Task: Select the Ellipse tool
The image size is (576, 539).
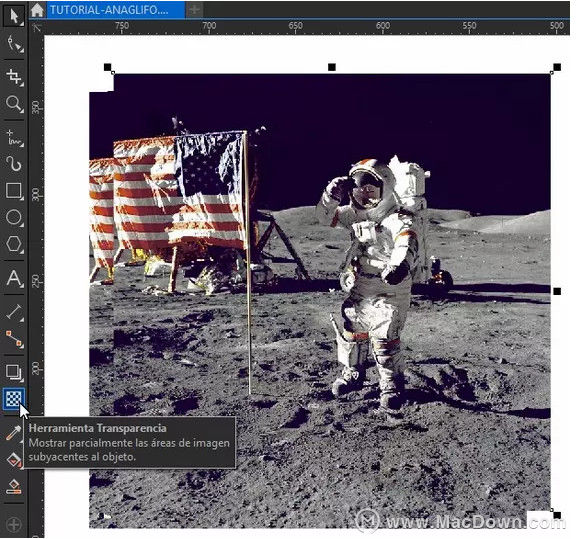Action: (x=14, y=218)
